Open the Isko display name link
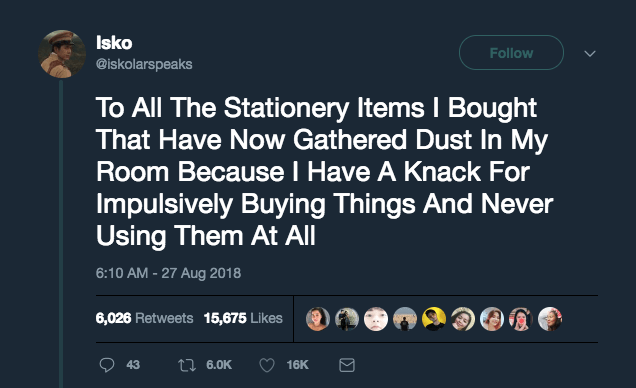636x388 pixels. coord(114,43)
